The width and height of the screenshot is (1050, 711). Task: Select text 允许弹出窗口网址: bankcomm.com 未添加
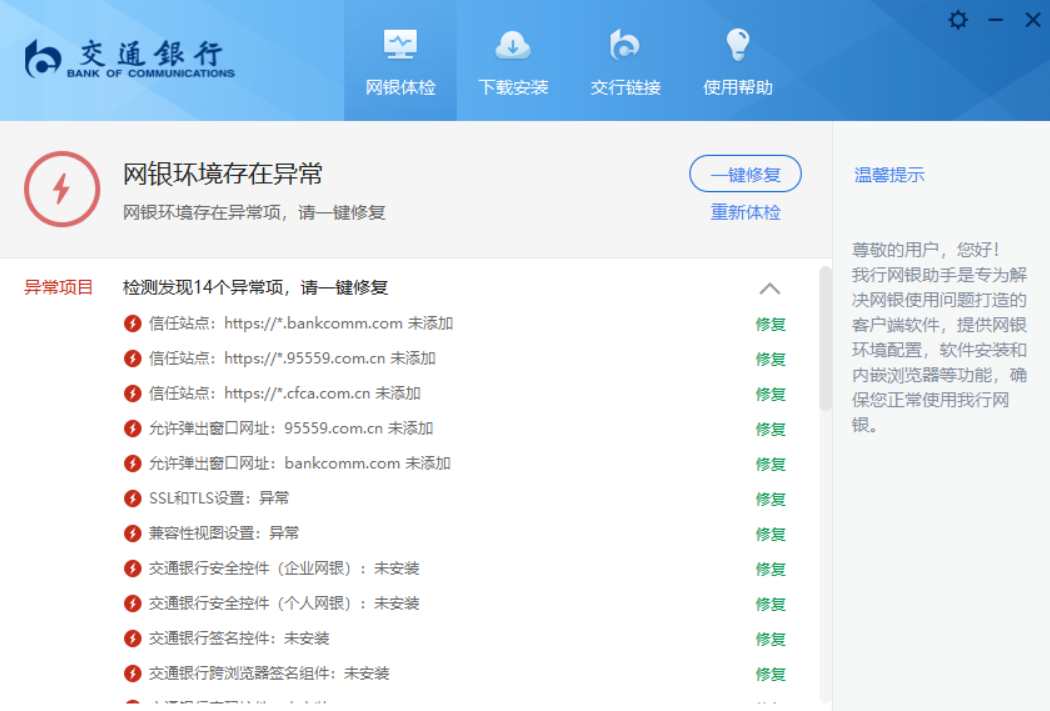(299, 463)
